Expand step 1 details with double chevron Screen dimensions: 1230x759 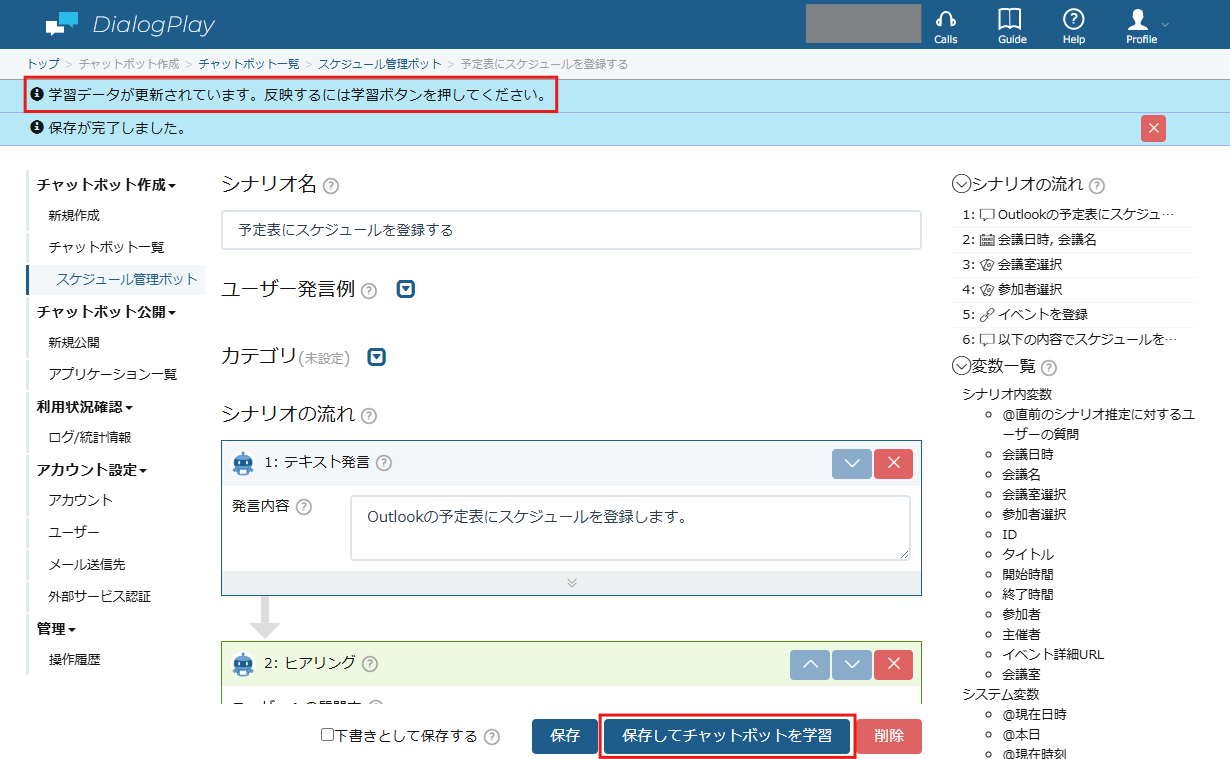tap(571, 583)
